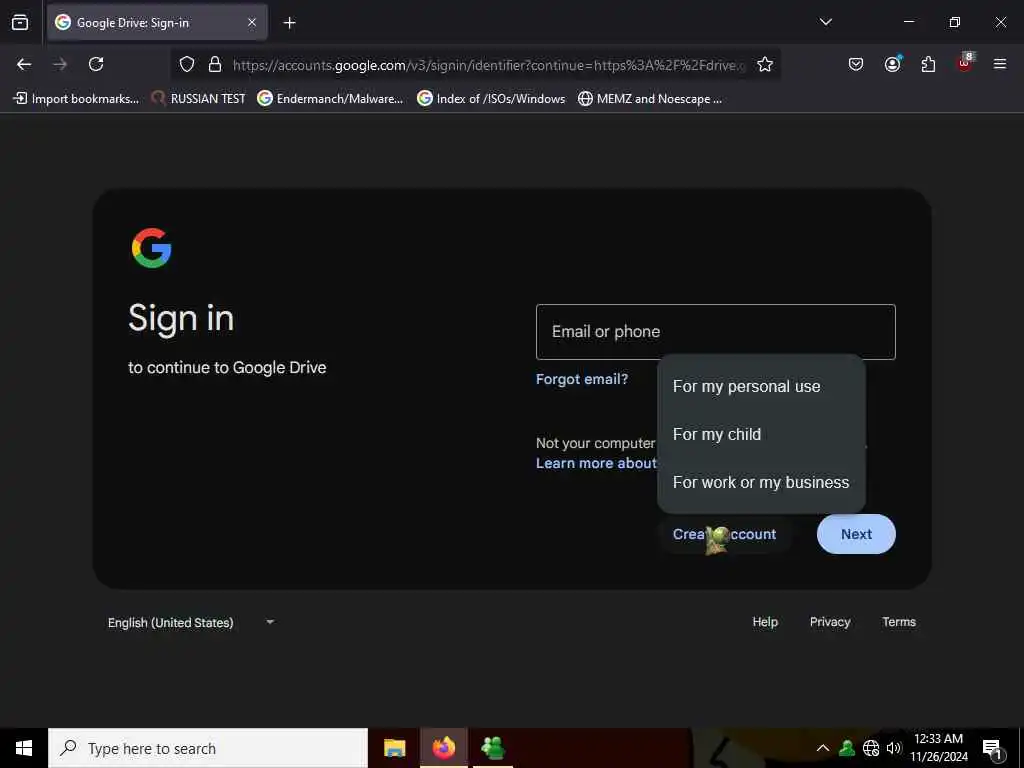Open Learn more about link
The width and height of the screenshot is (1024, 768).
596,463
